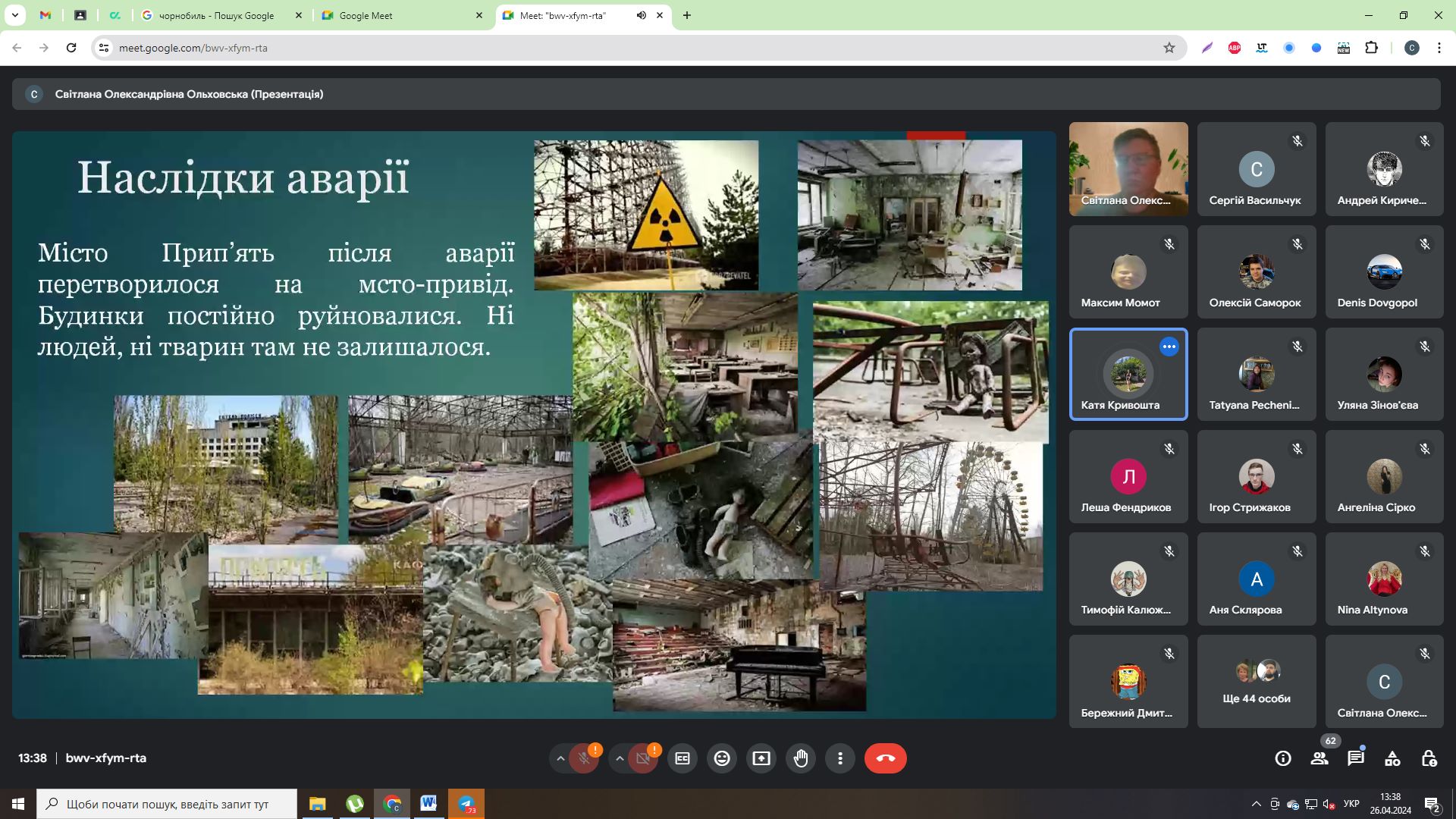Open Telegram from the taskbar

[x=466, y=804]
